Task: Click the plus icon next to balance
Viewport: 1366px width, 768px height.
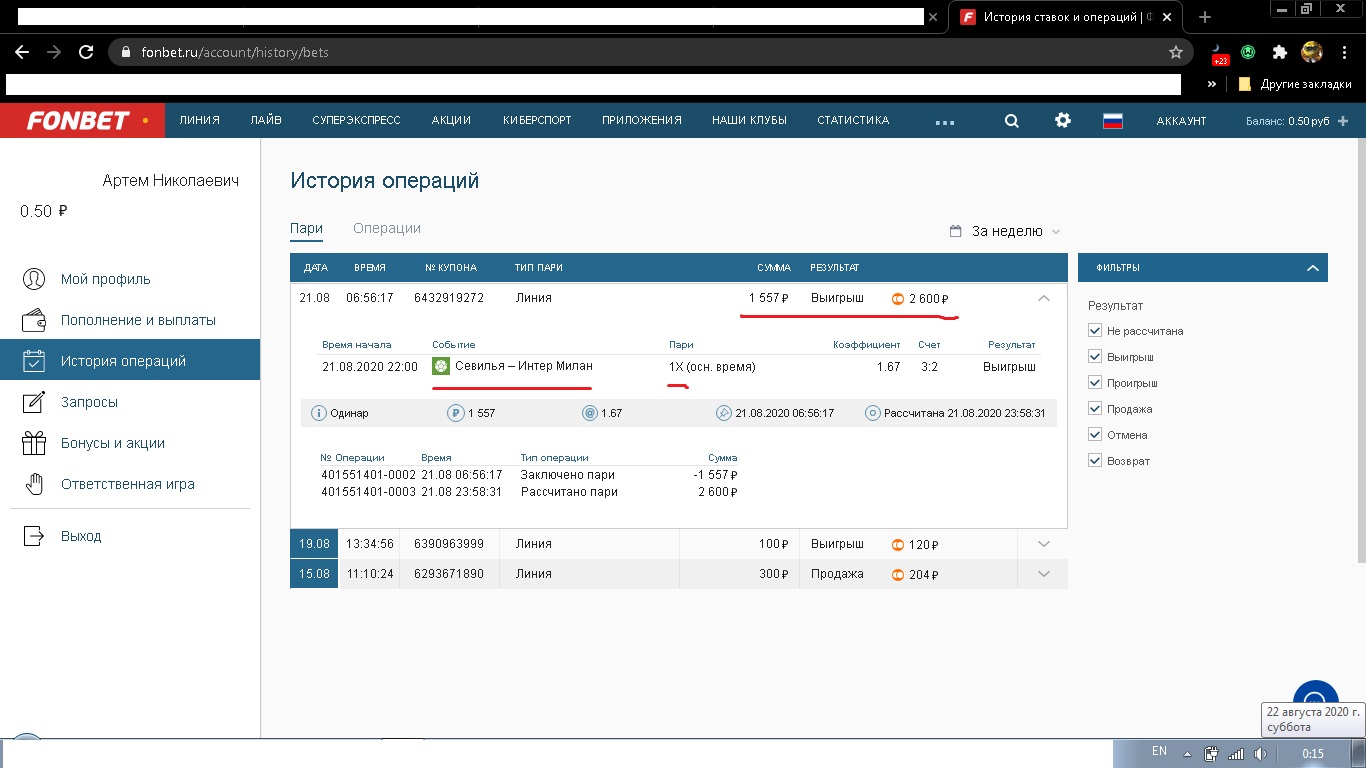Action: point(1343,121)
